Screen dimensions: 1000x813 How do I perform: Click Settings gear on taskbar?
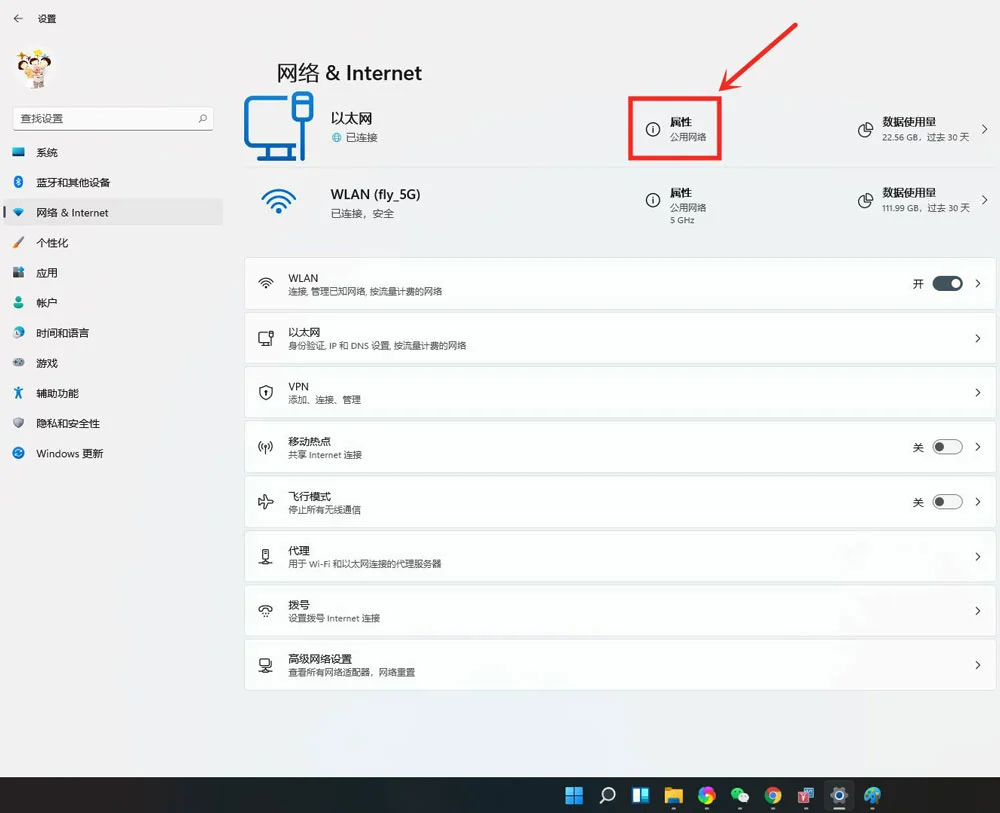click(x=839, y=795)
